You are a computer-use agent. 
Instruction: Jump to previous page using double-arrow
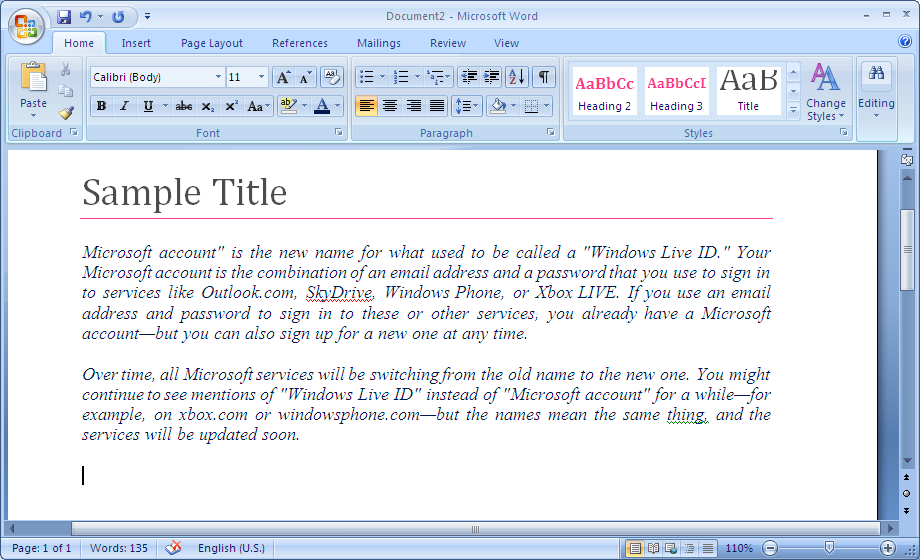click(x=907, y=478)
